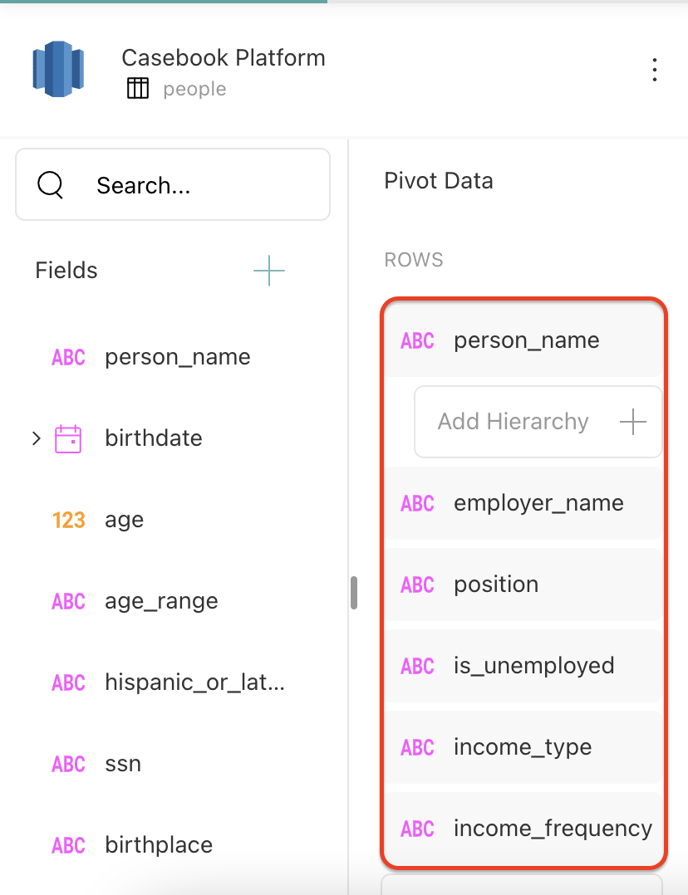688x895 pixels.
Task: Select the age_range field
Action: click(x=161, y=601)
